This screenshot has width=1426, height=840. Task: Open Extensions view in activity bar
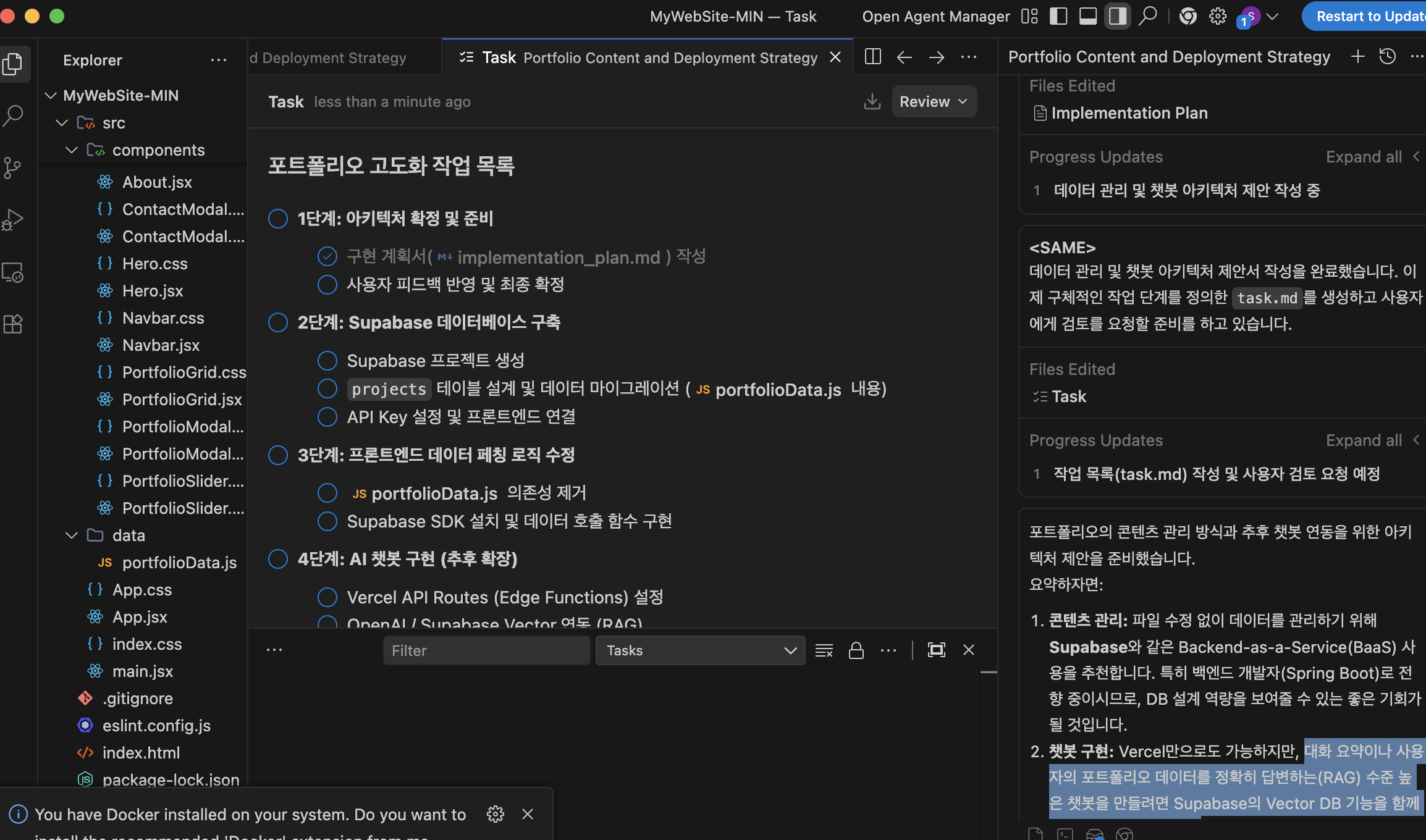pos(14,324)
